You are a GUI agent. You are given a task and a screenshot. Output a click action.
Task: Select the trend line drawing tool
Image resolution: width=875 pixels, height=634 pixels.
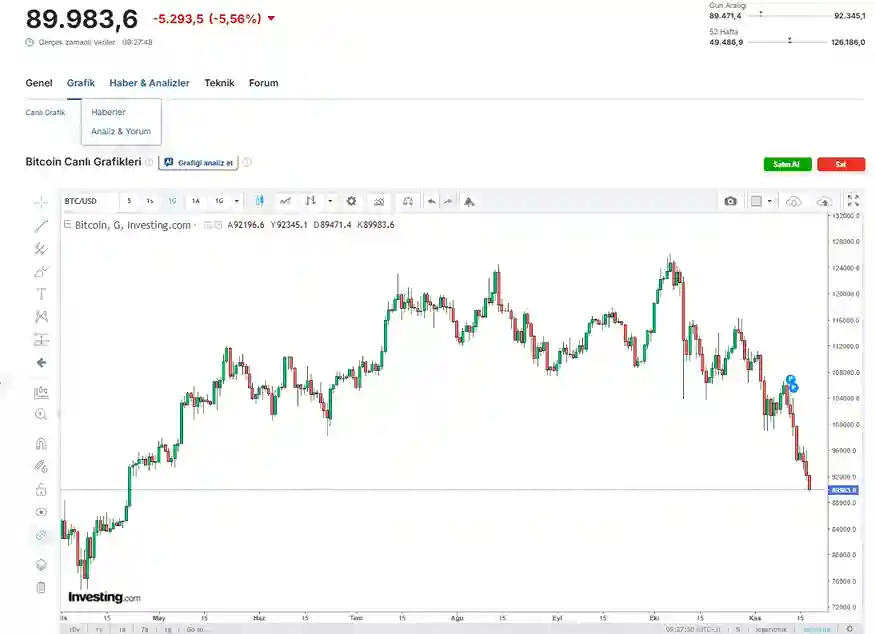pyautogui.click(x=41, y=226)
